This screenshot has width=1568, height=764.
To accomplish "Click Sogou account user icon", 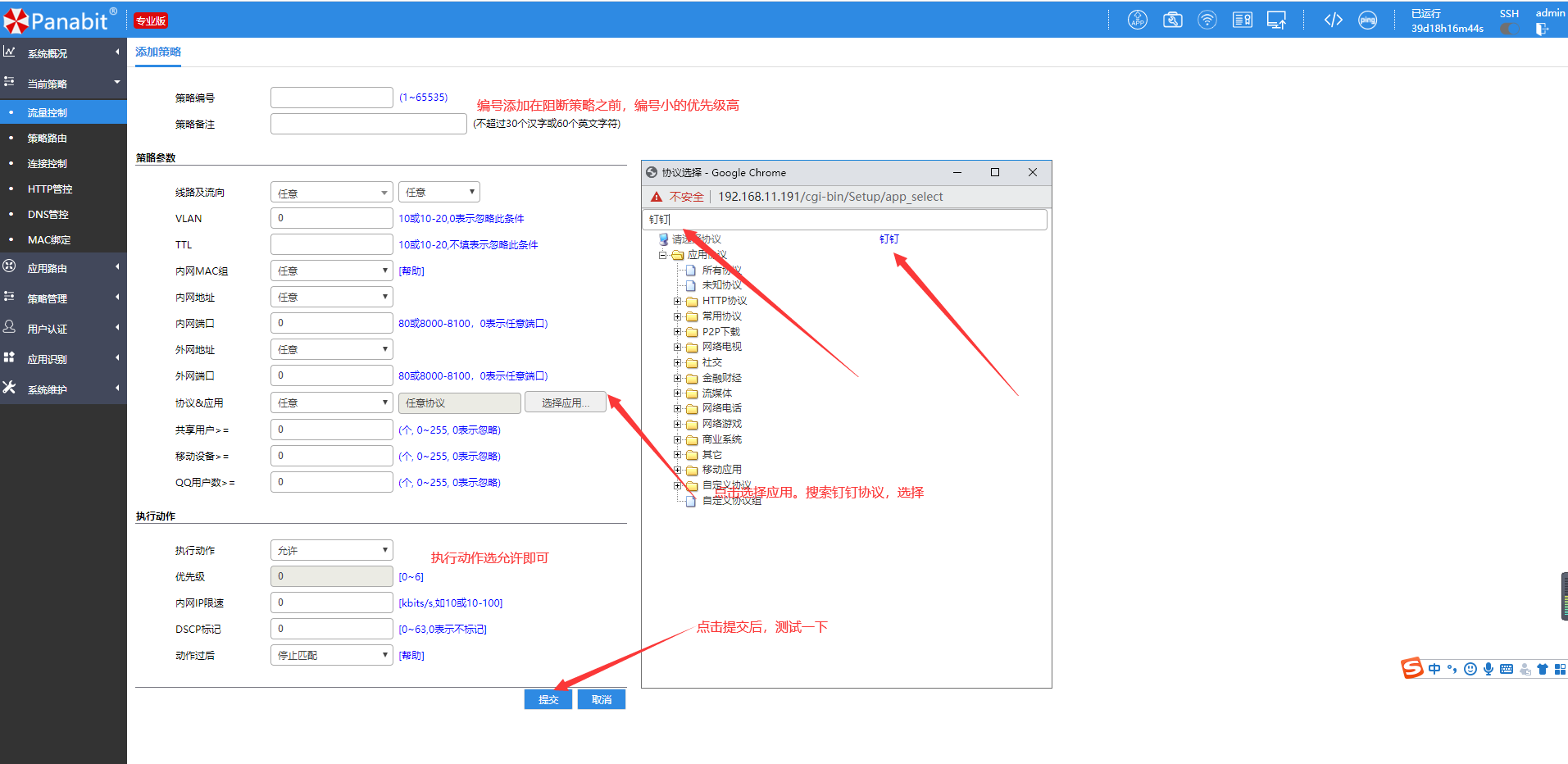I will click(1525, 669).
